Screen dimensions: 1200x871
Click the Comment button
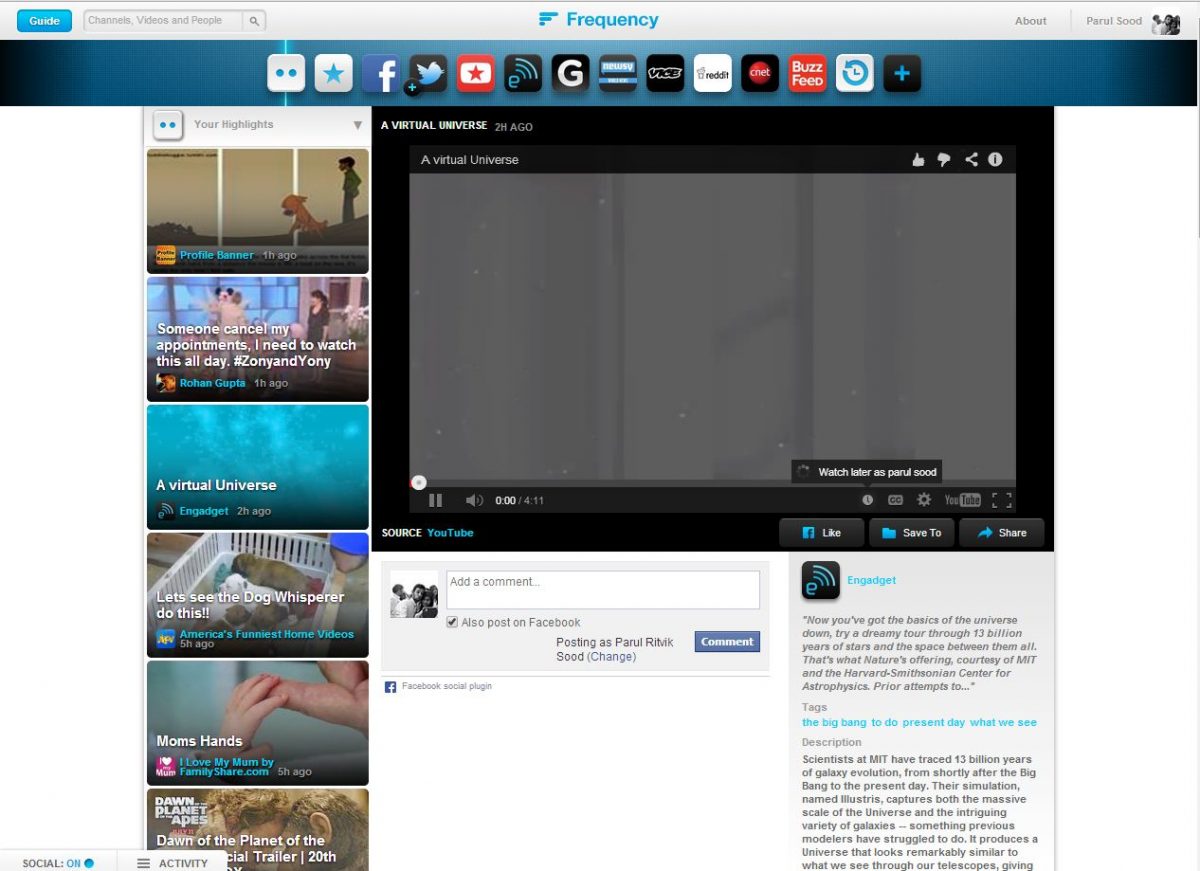pos(727,642)
